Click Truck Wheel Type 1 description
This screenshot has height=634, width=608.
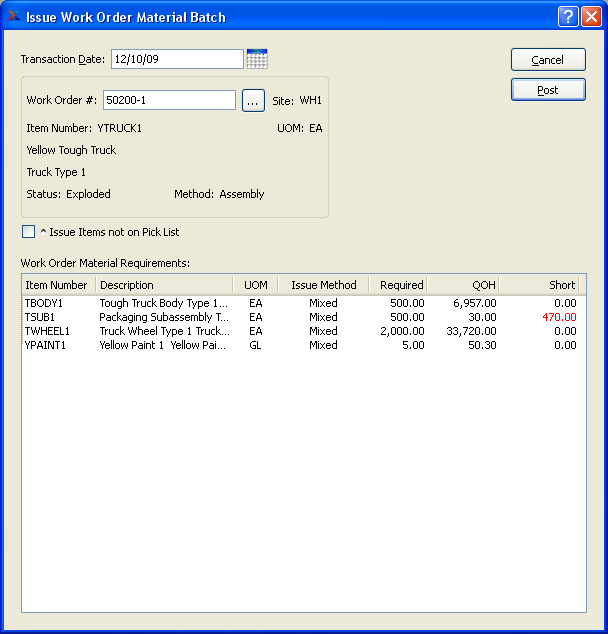pos(165,331)
